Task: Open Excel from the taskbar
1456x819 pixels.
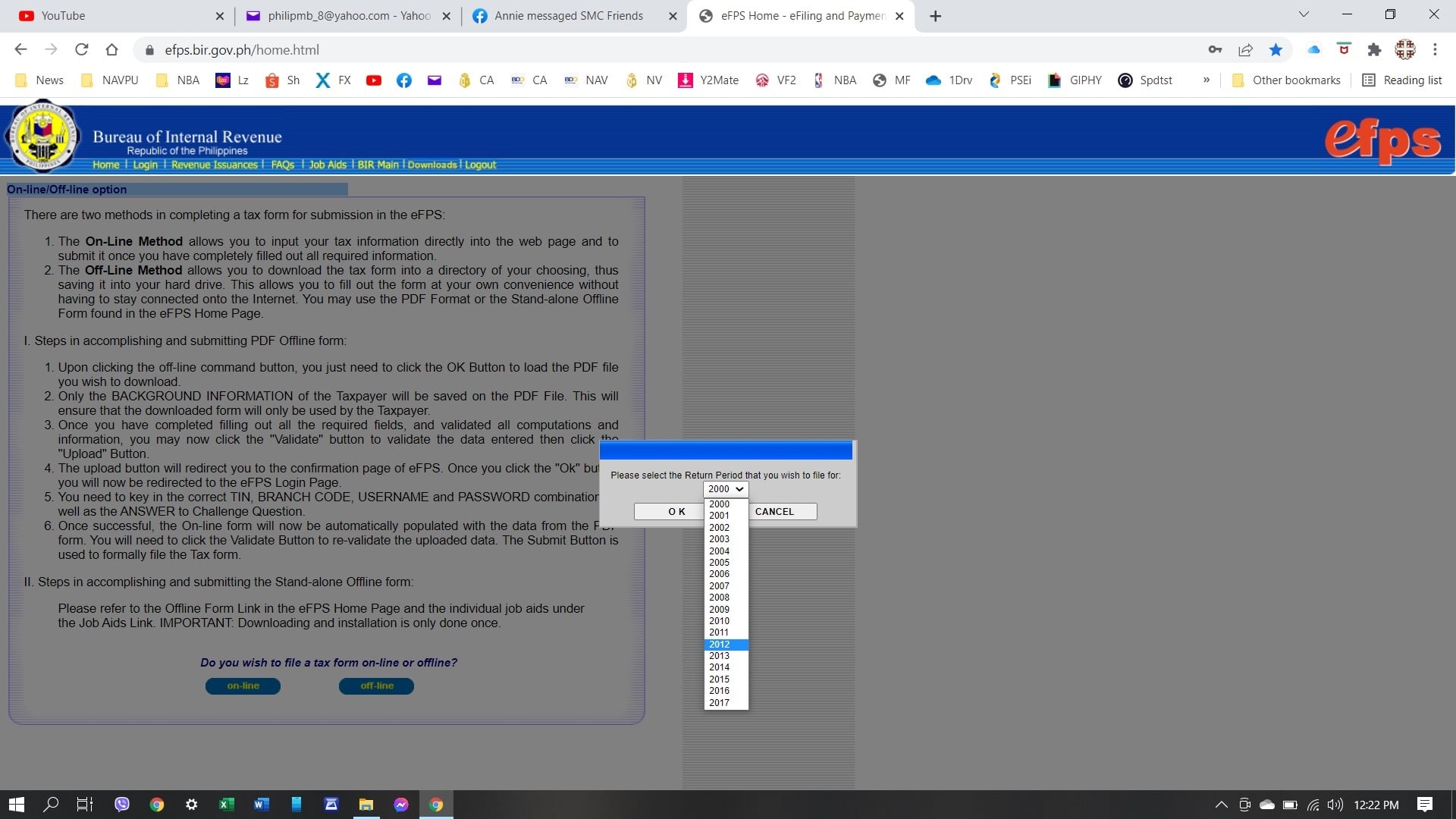Action: 226,805
